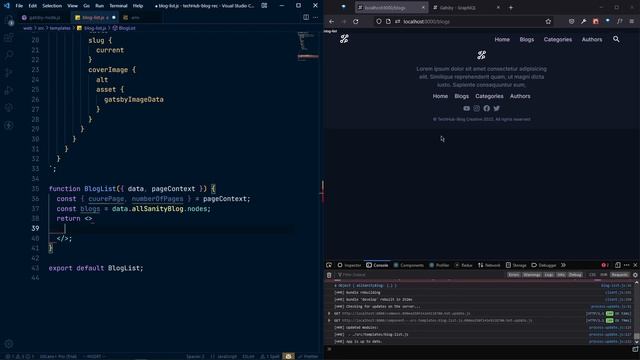Show more DevTools tabs with the chevron
The height and width of the screenshot is (360, 640).
click(x=563, y=265)
